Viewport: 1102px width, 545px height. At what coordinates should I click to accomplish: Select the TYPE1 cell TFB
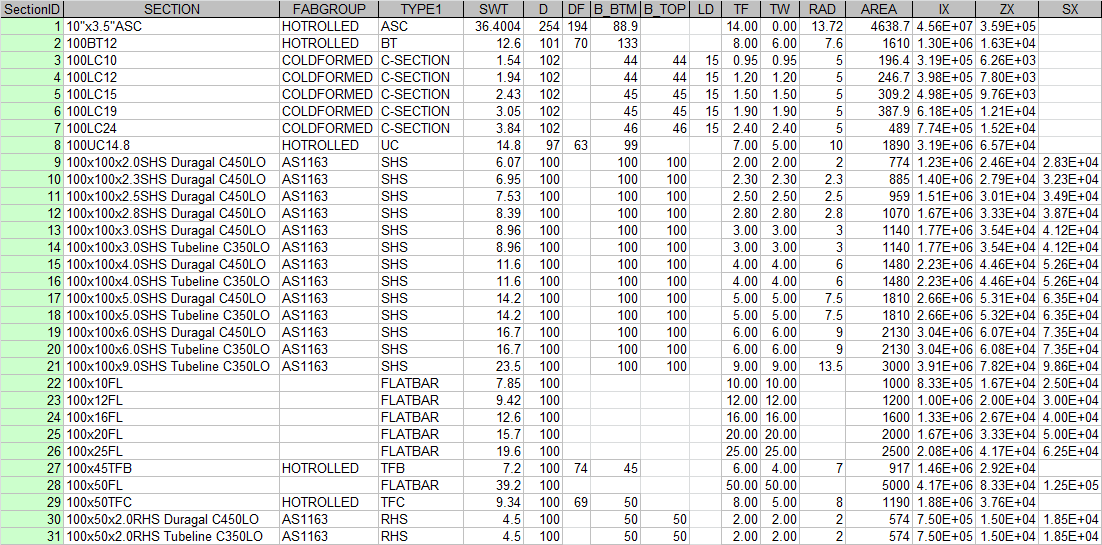point(421,468)
